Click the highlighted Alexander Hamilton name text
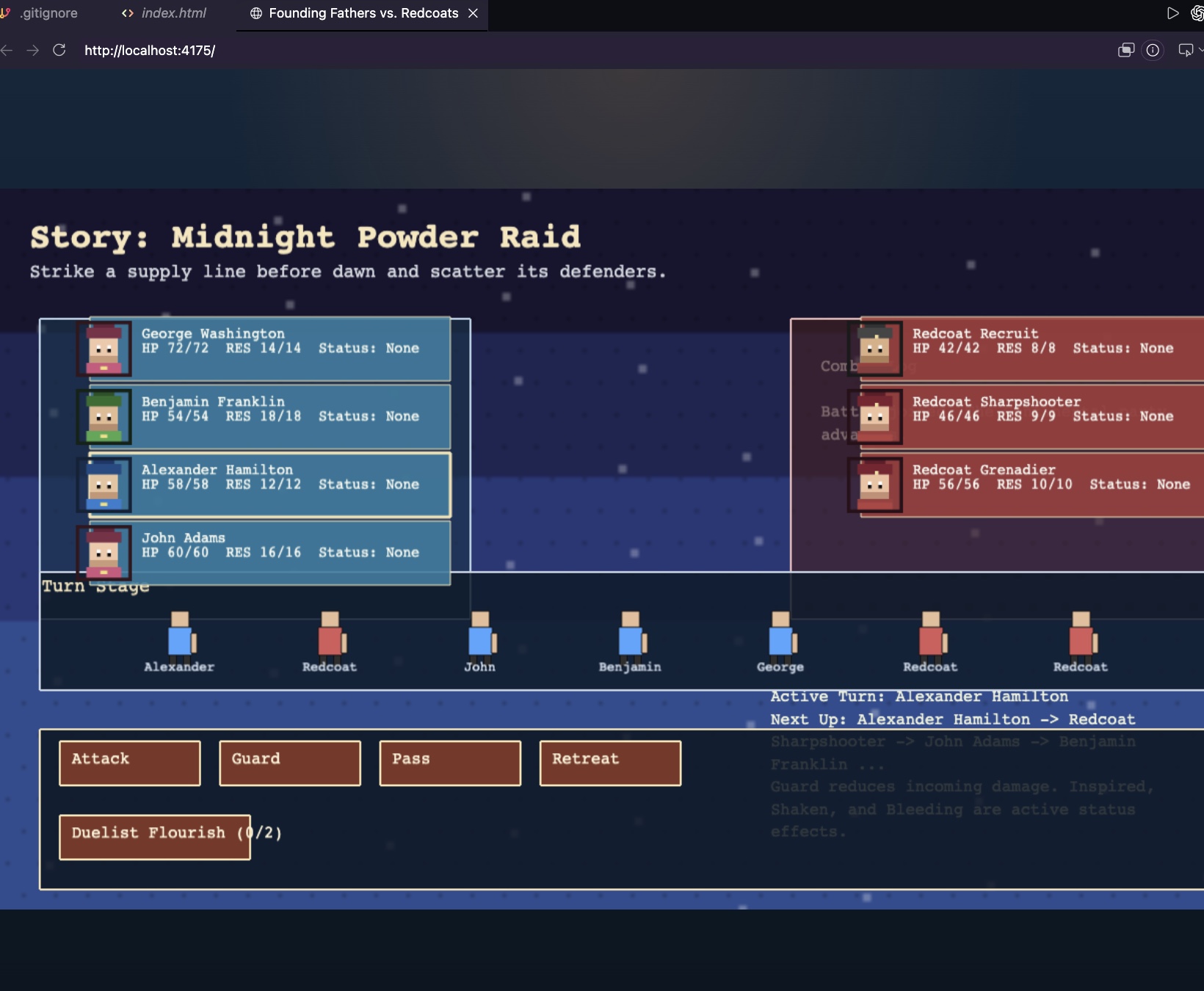This screenshot has width=1204, height=991. (217, 470)
